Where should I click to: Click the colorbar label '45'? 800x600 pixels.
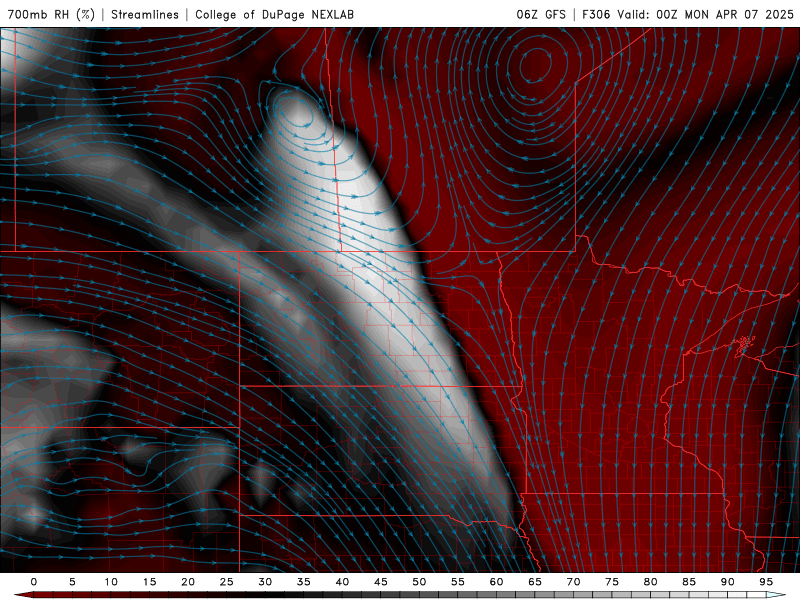click(381, 582)
